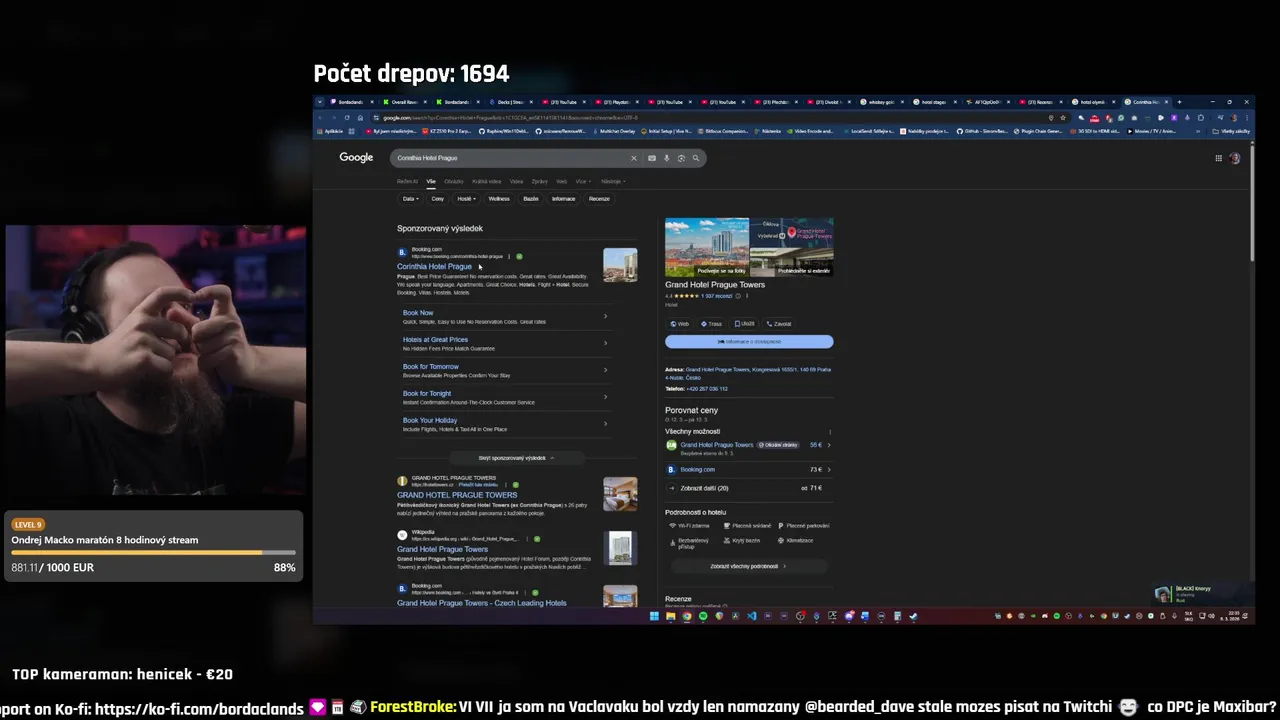Open the Corinthia Hotel Prague sponsored link

(434, 267)
